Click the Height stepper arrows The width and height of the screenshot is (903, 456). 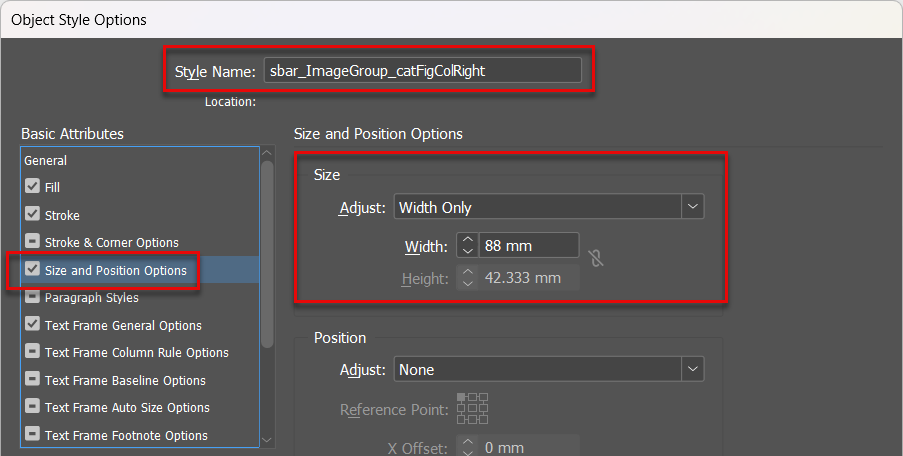click(468, 278)
